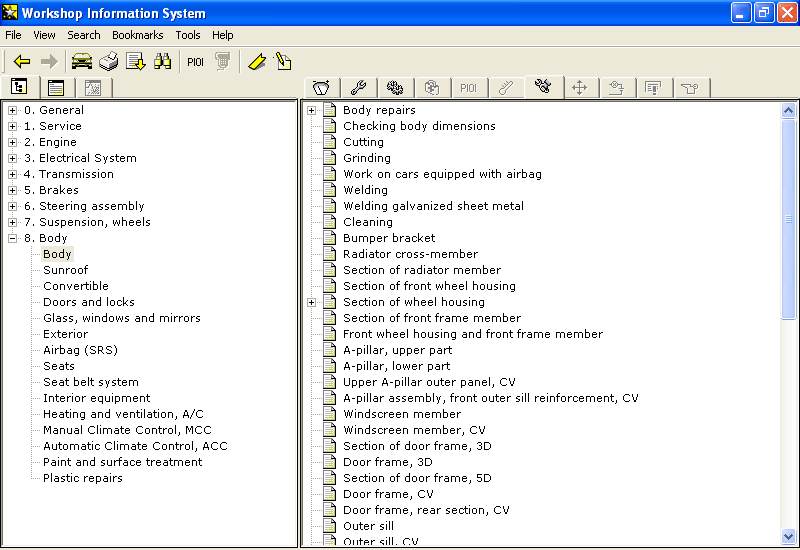Open the Windscreen member, CV document
This screenshot has height=550, width=800.
(414, 430)
